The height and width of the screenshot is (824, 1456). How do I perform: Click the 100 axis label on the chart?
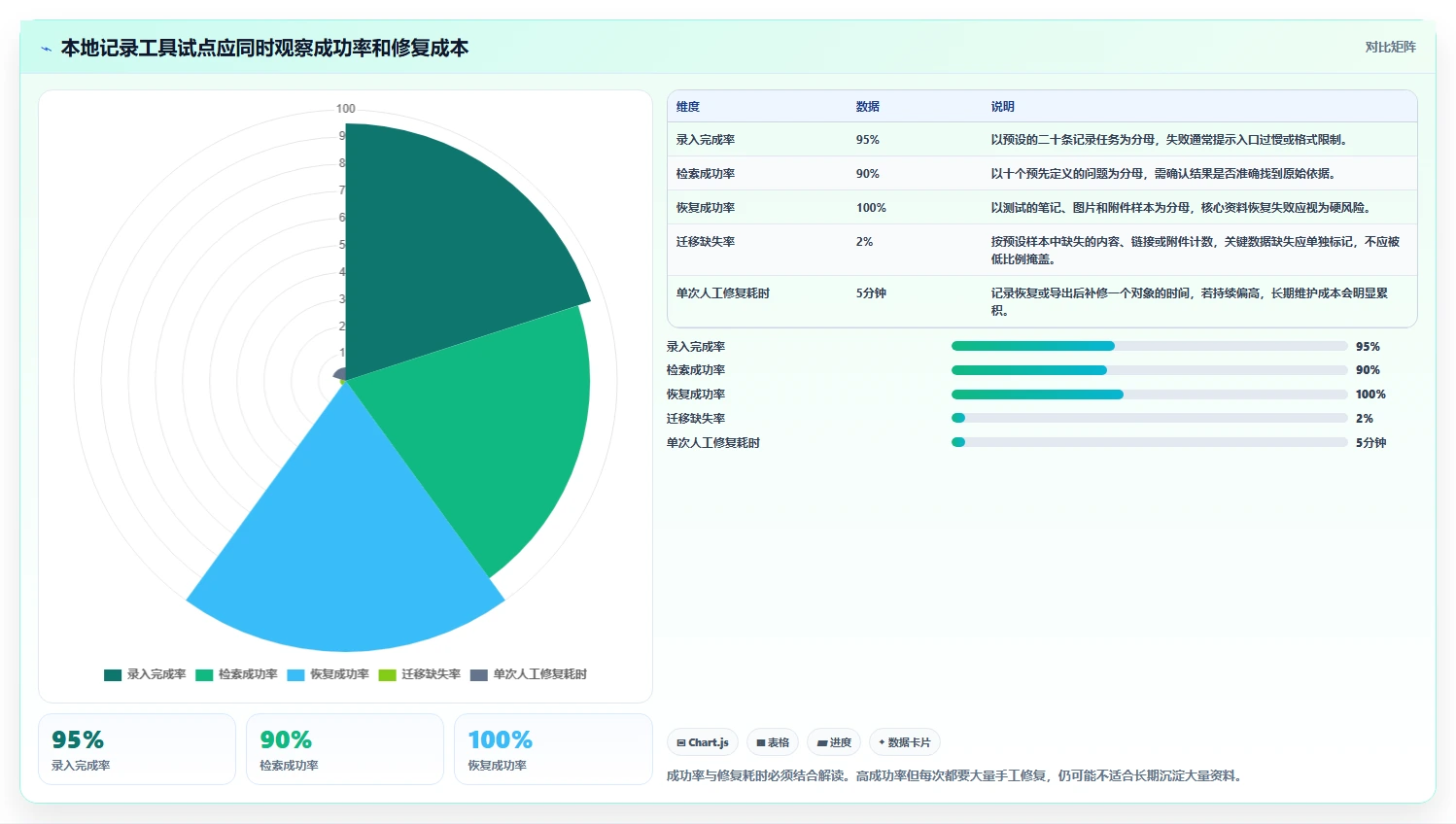[345, 109]
